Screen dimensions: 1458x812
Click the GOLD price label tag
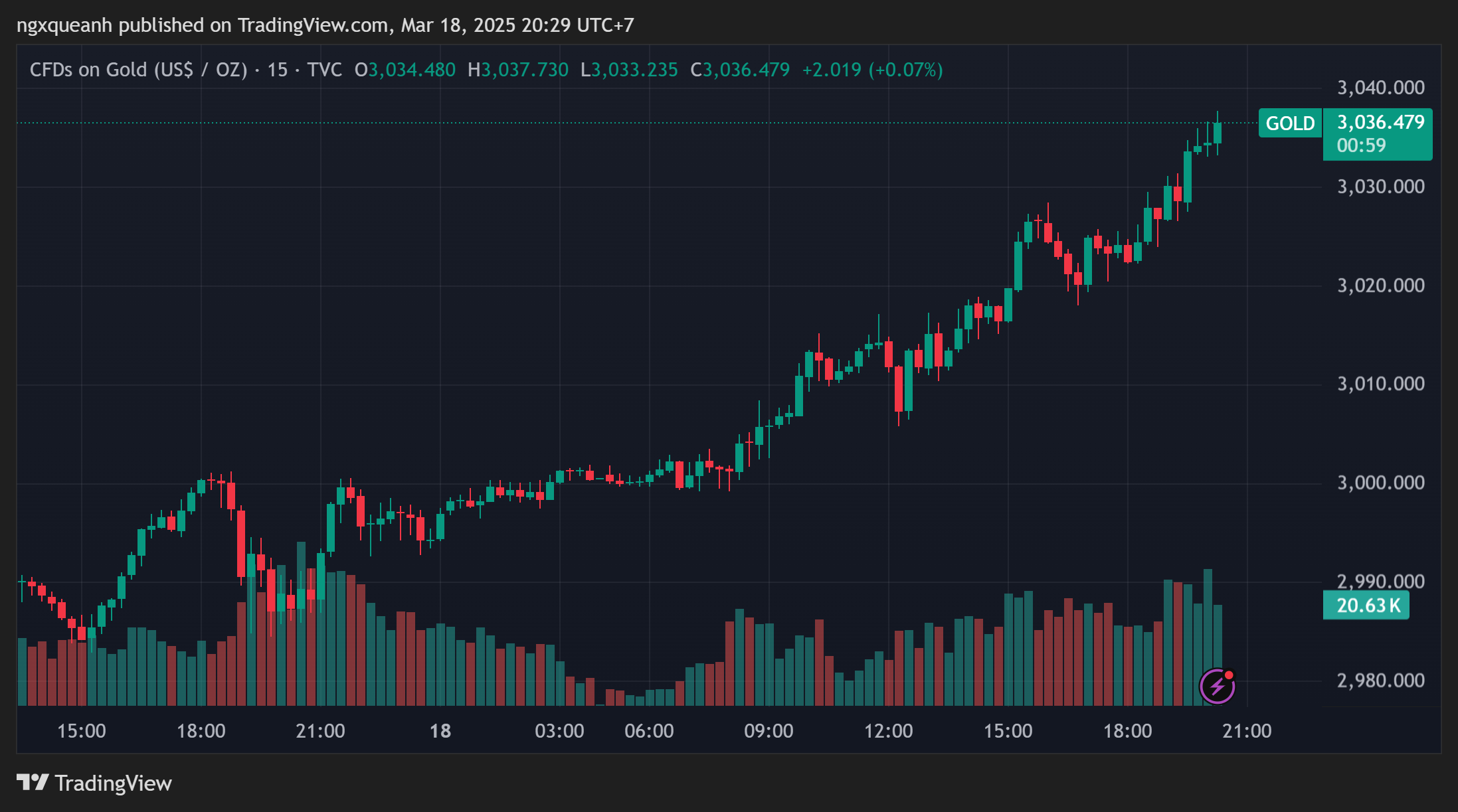(x=1290, y=123)
